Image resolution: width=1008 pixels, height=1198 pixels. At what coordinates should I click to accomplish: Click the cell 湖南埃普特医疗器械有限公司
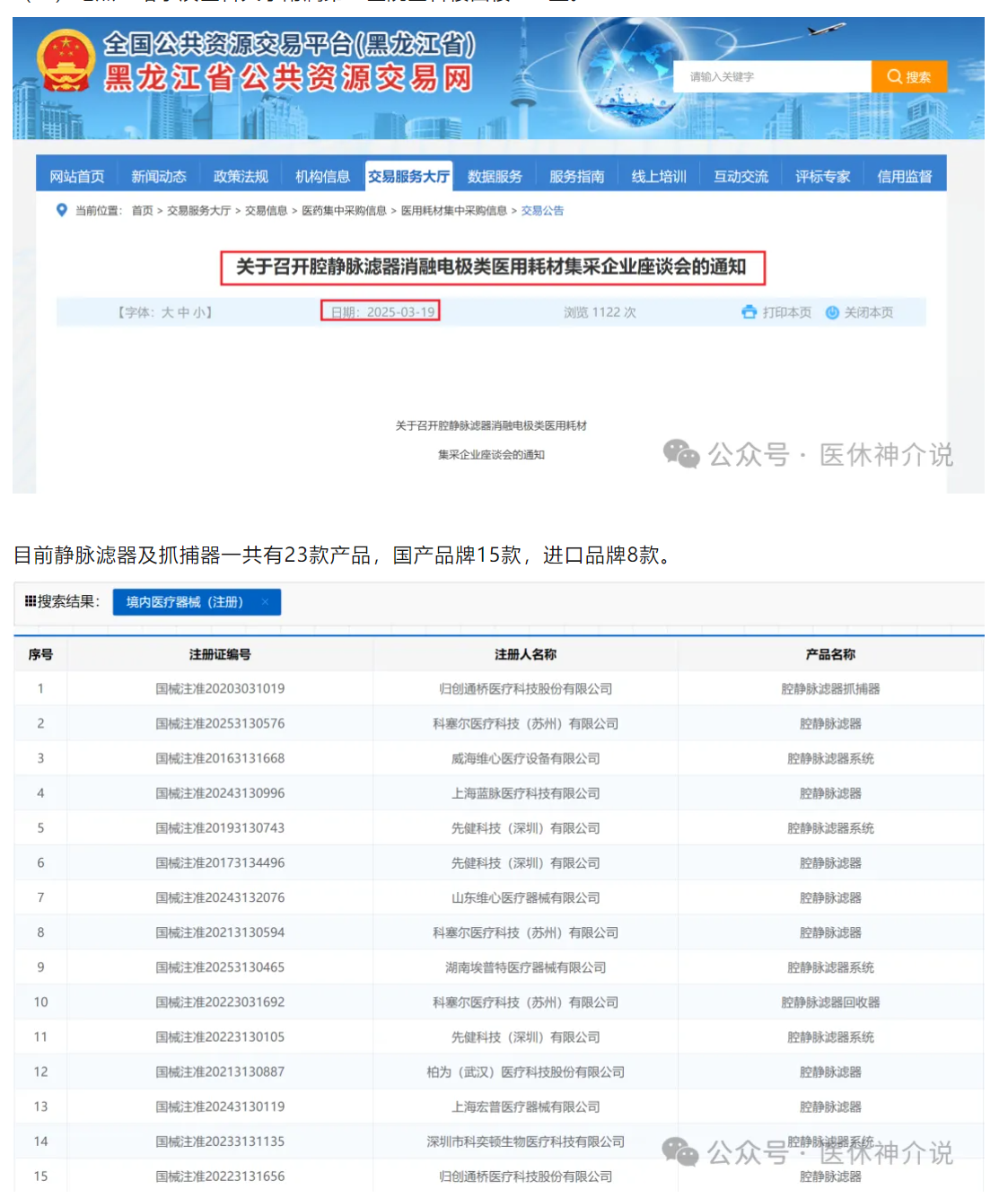click(525, 967)
